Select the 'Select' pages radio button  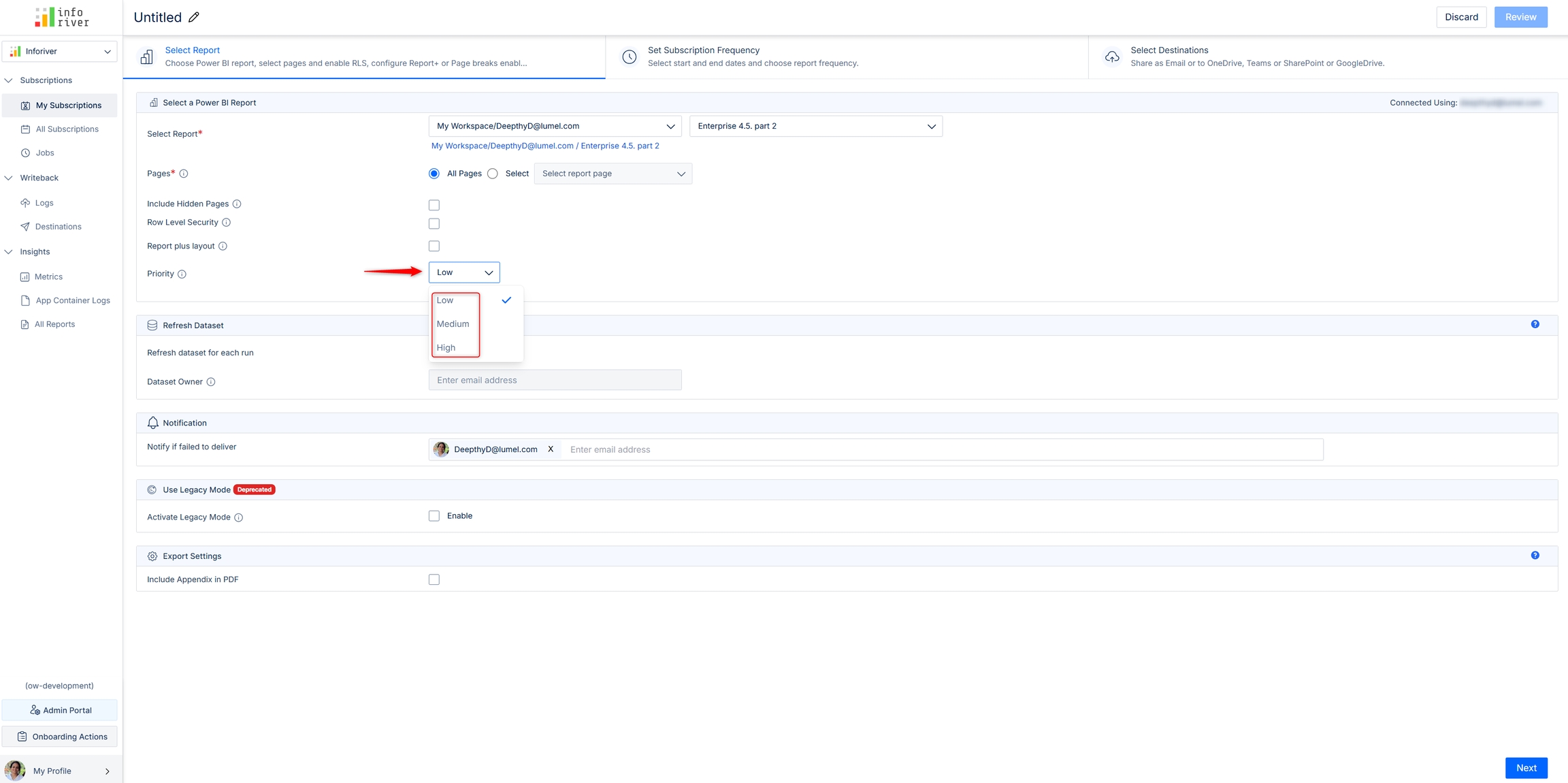coord(493,174)
